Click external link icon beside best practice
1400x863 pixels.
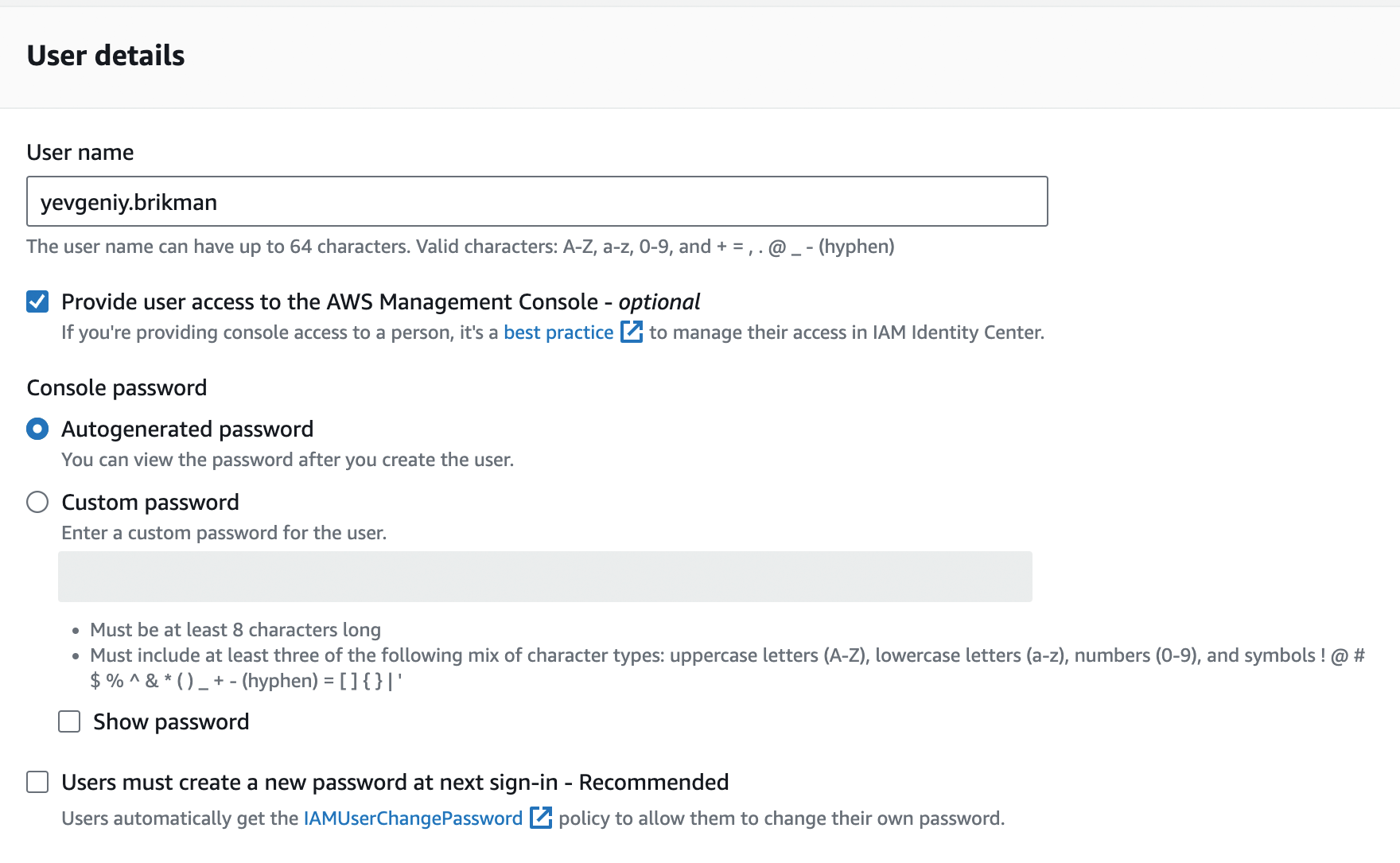[632, 332]
